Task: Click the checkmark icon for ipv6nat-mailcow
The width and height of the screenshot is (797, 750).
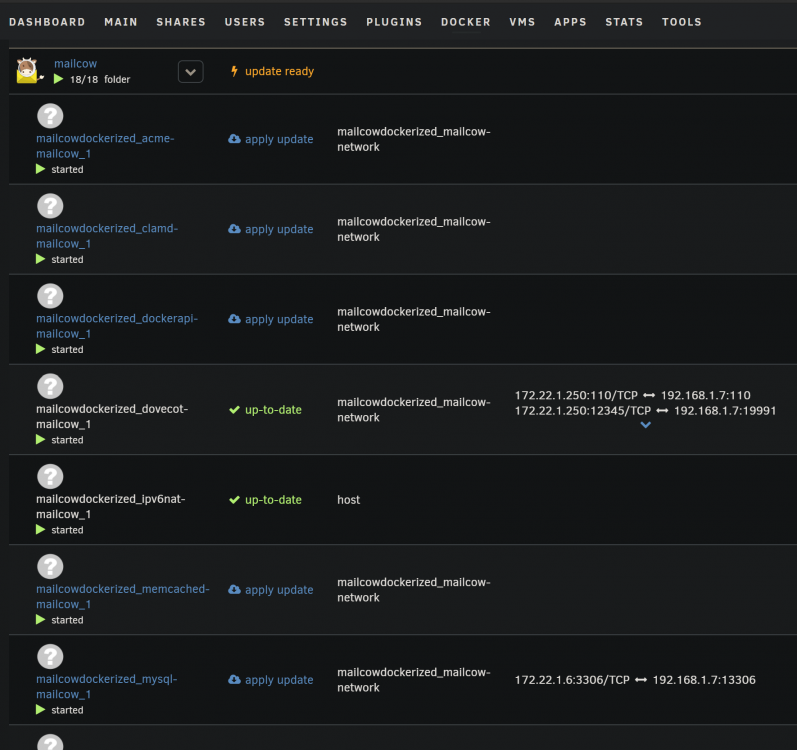Action: pos(234,499)
